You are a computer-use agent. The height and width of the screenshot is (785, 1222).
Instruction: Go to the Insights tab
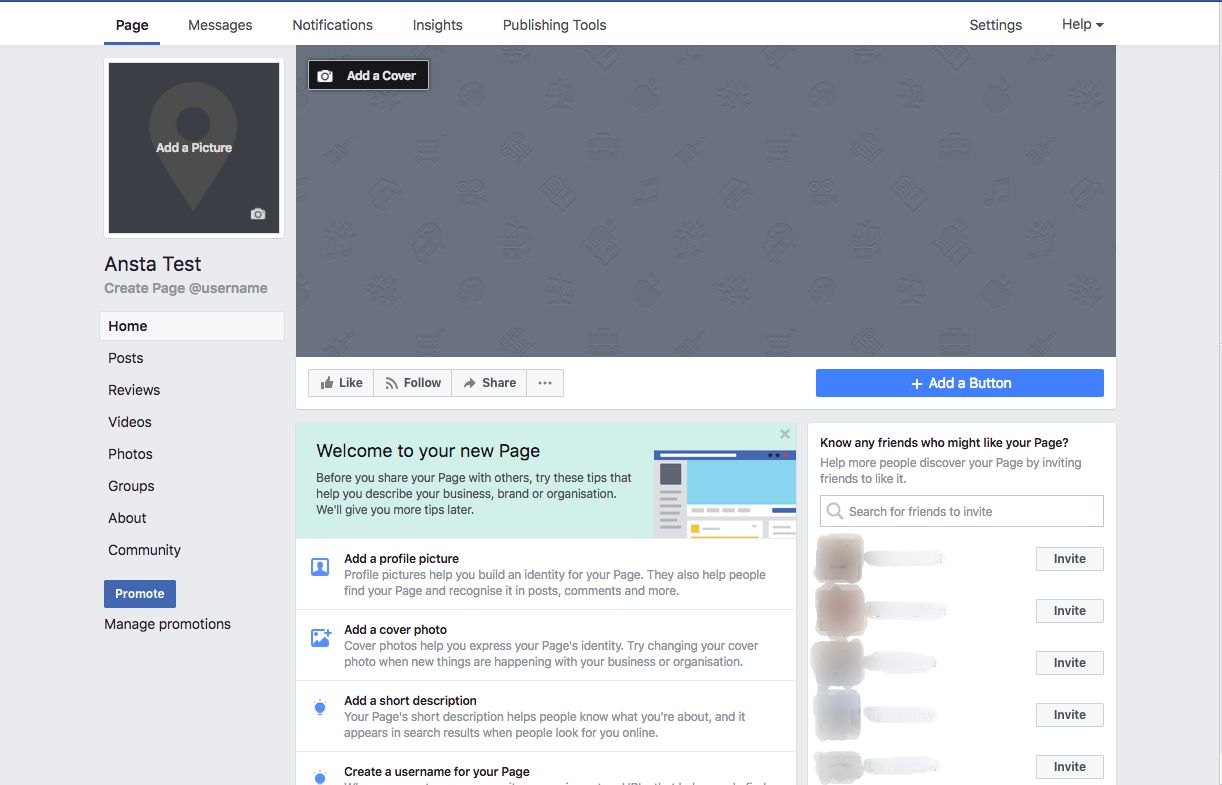pyautogui.click(x=437, y=25)
